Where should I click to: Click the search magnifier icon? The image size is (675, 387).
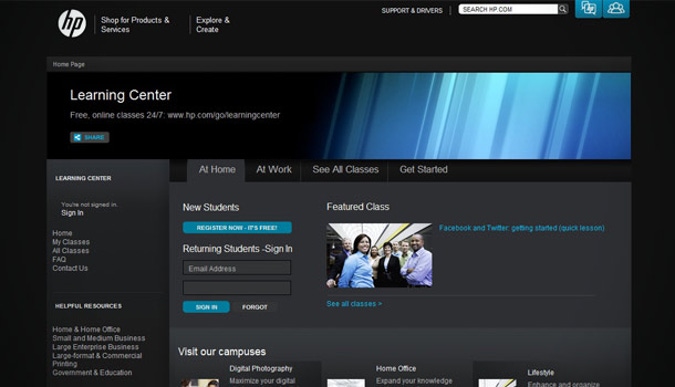(x=563, y=9)
